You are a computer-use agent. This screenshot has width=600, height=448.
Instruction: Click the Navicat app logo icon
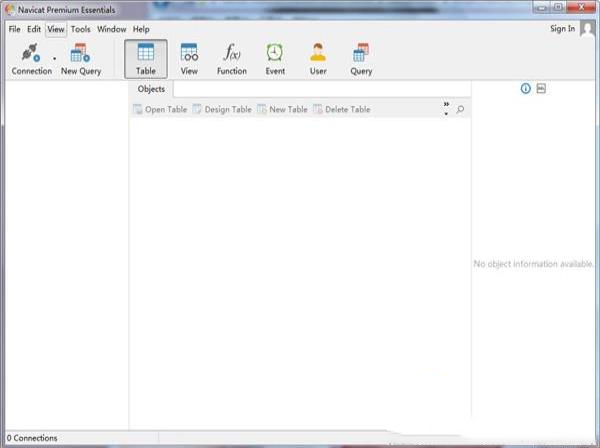(x=10, y=9)
